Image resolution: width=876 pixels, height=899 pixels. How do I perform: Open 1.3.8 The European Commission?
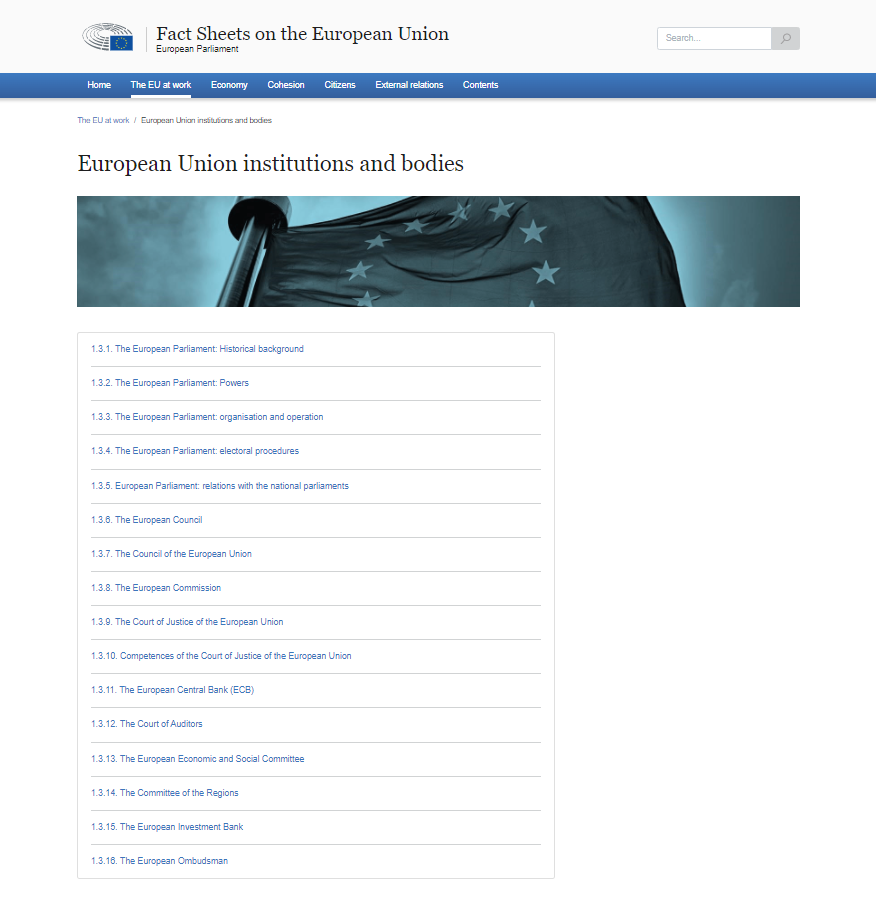click(156, 588)
